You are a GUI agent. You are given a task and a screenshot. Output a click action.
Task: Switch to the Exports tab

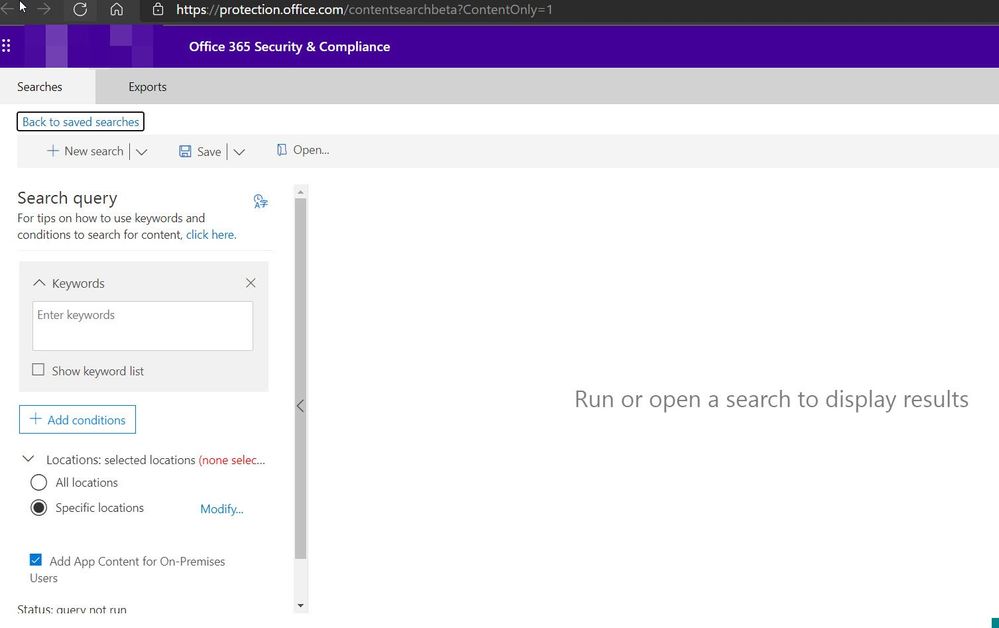pyautogui.click(x=147, y=87)
